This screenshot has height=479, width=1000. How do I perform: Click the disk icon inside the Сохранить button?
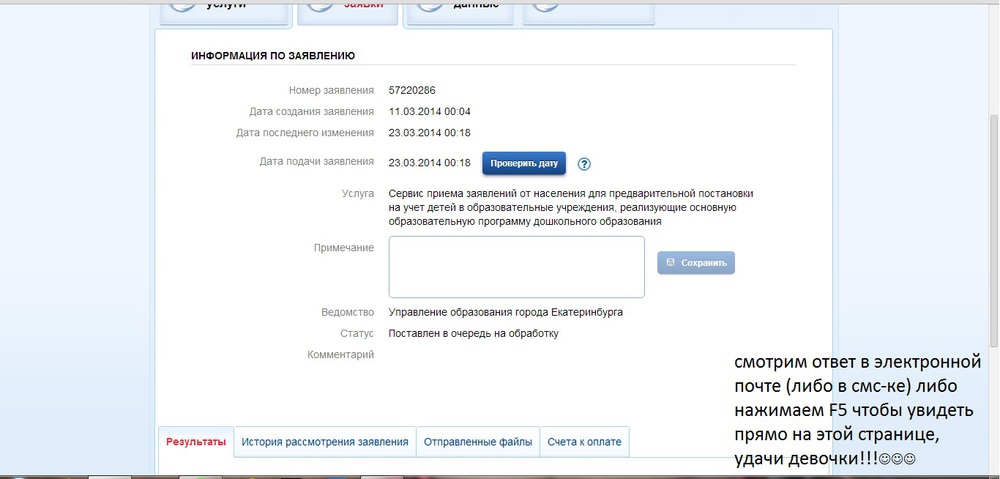pos(671,262)
